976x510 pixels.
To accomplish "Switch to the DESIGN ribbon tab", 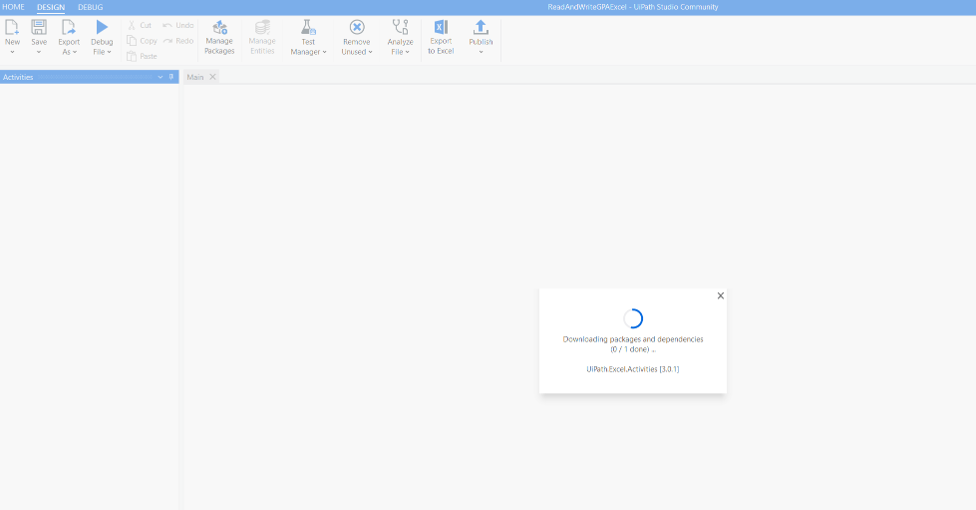I will (50, 7).
